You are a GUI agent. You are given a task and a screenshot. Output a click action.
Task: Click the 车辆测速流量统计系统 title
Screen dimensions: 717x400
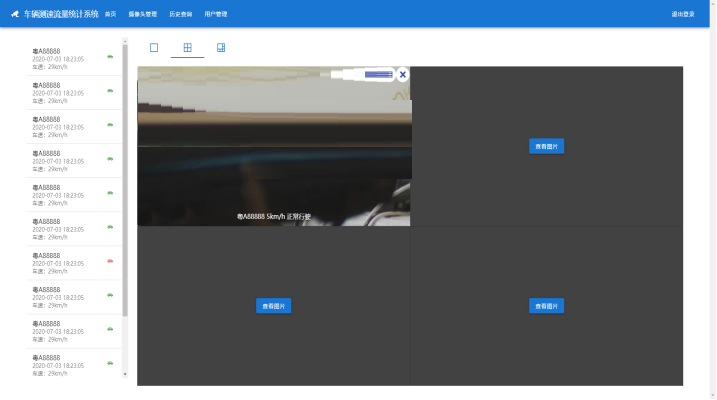61,14
